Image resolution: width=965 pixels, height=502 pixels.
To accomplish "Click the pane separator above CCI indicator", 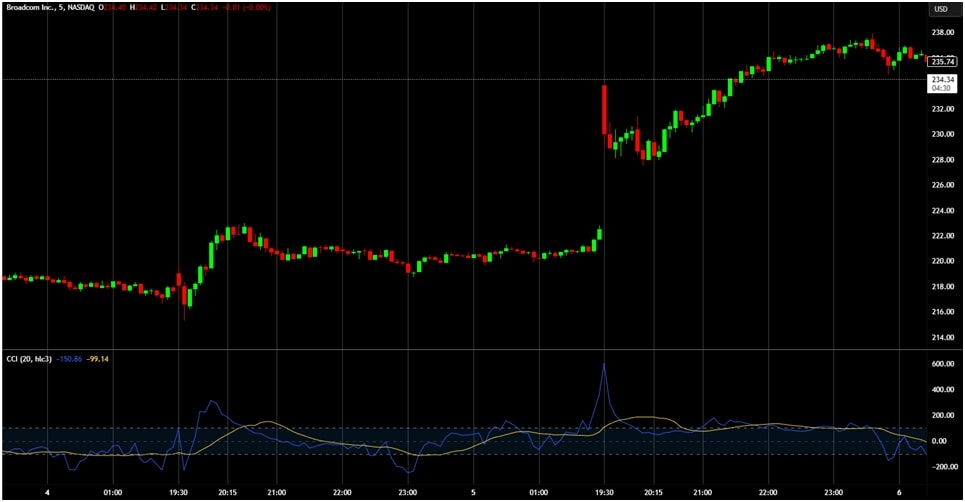I will click(x=460, y=349).
